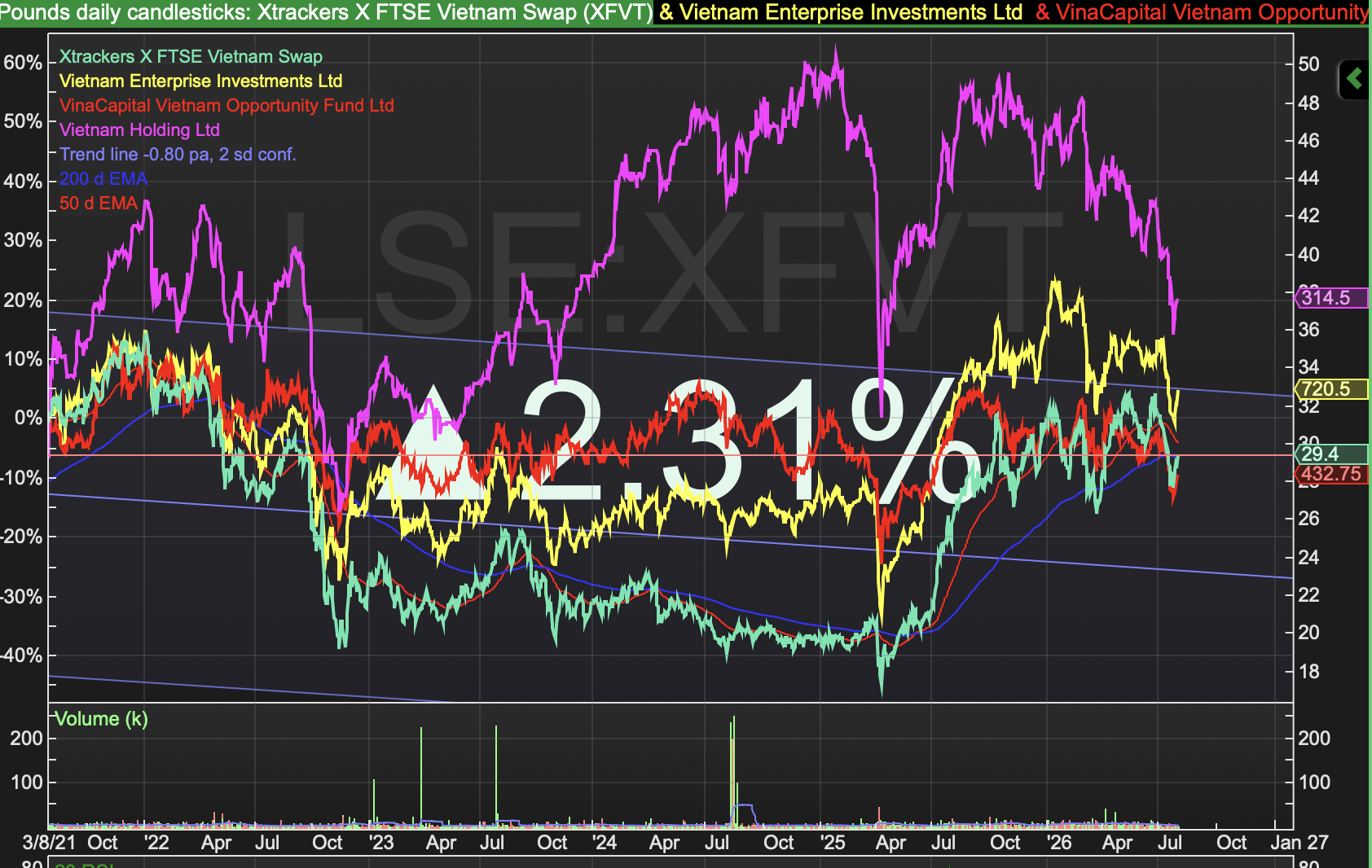The height and width of the screenshot is (868, 1372).
Task: Click the 50 label on right price axis
Action: 1308,64
